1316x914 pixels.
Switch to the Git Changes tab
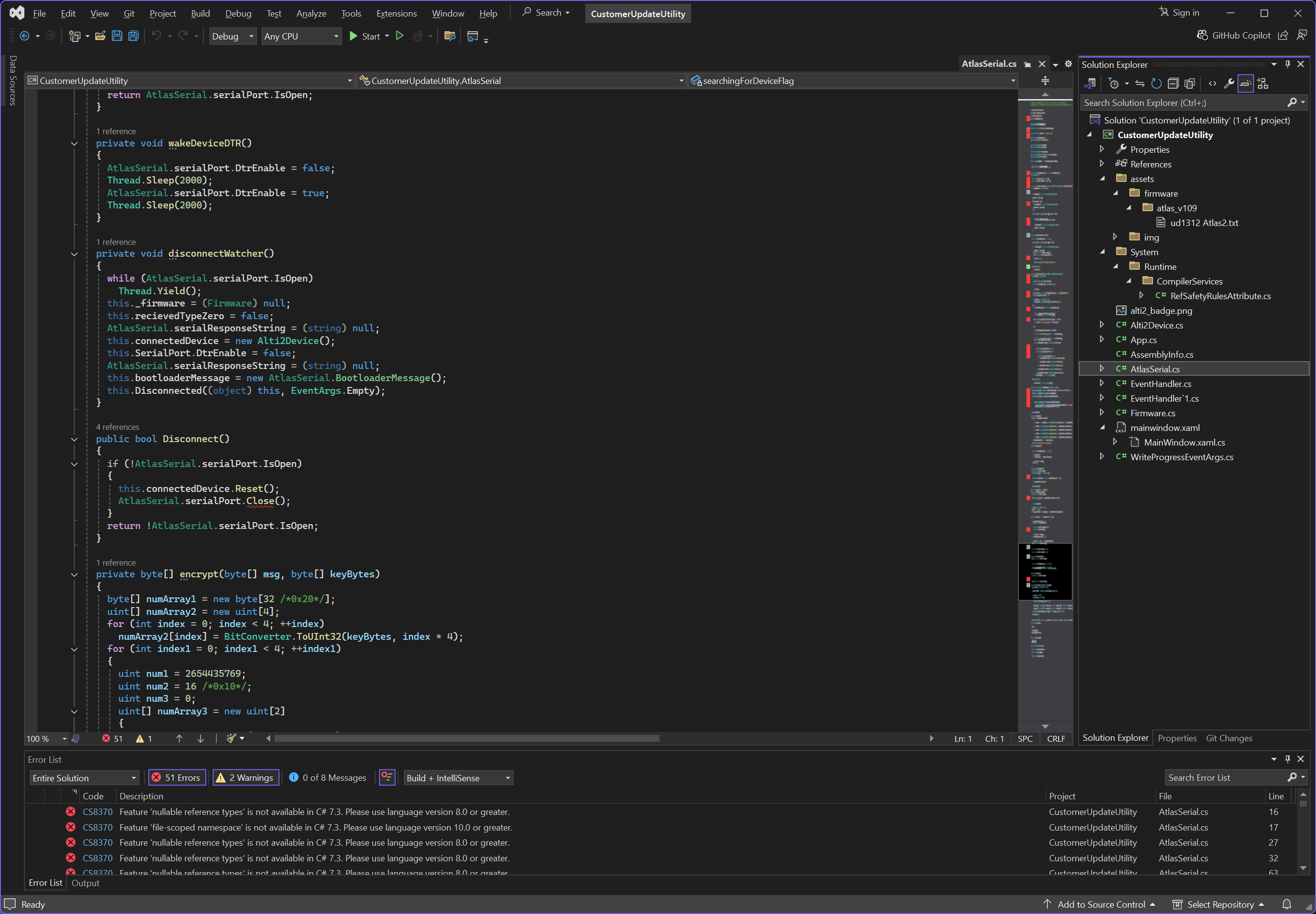[x=1228, y=738]
